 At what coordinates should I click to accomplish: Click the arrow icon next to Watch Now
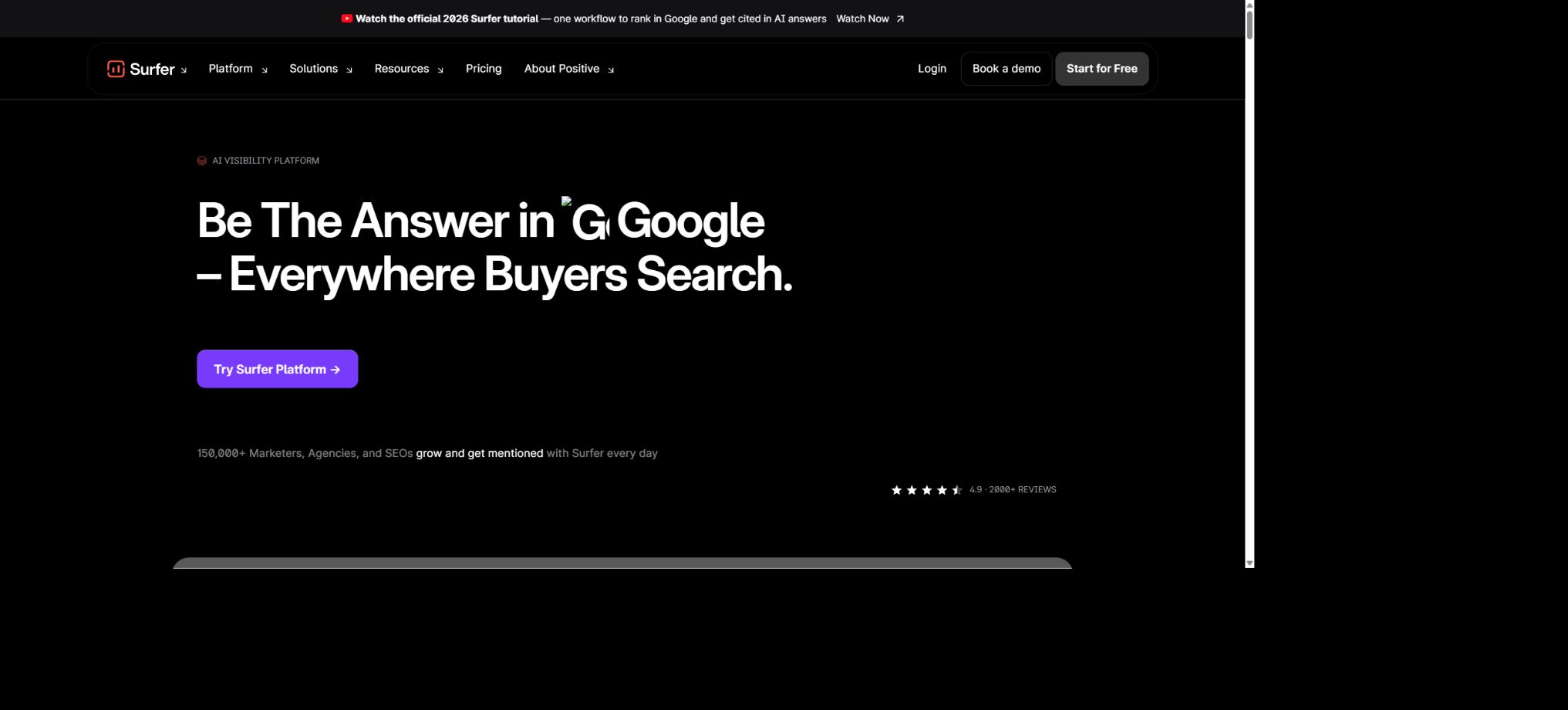(x=899, y=19)
